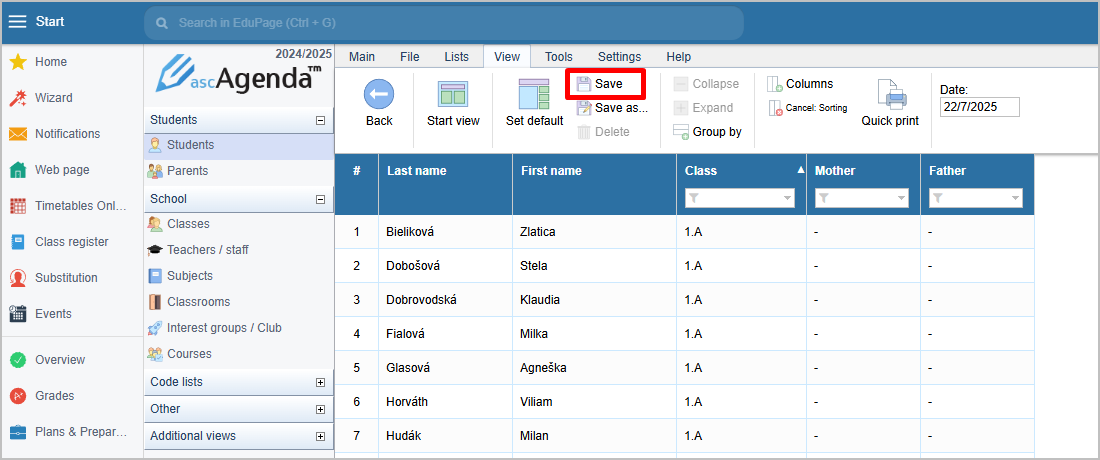Open Notifications from the sidebar

point(67,133)
